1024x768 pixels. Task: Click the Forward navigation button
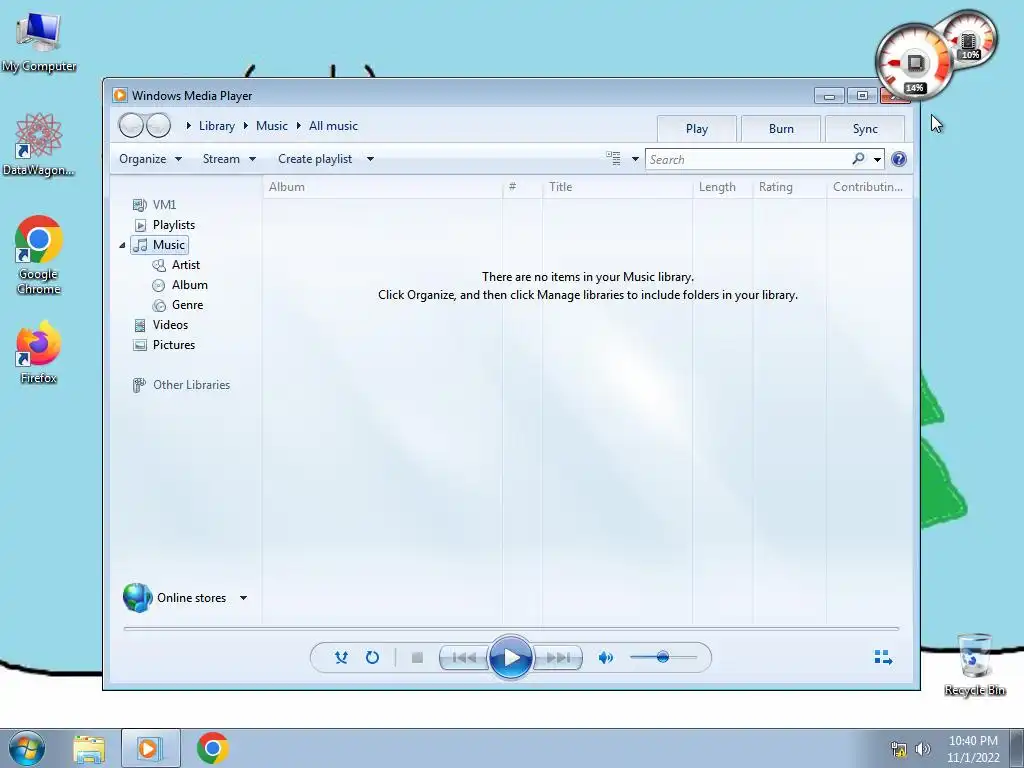(158, 125)
